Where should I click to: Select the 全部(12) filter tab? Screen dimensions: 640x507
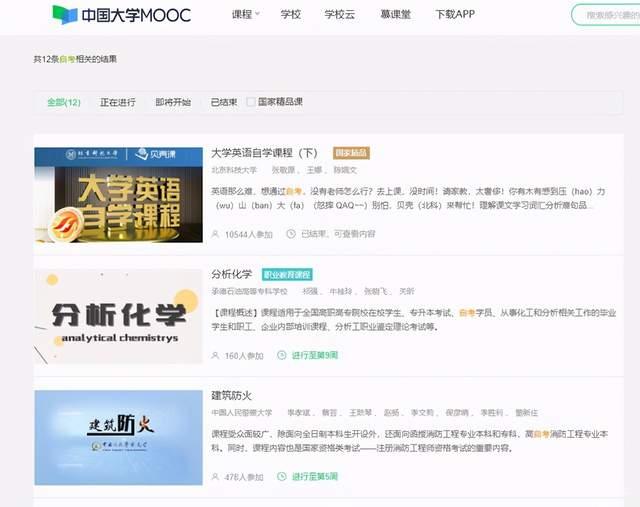click(64, 102)
